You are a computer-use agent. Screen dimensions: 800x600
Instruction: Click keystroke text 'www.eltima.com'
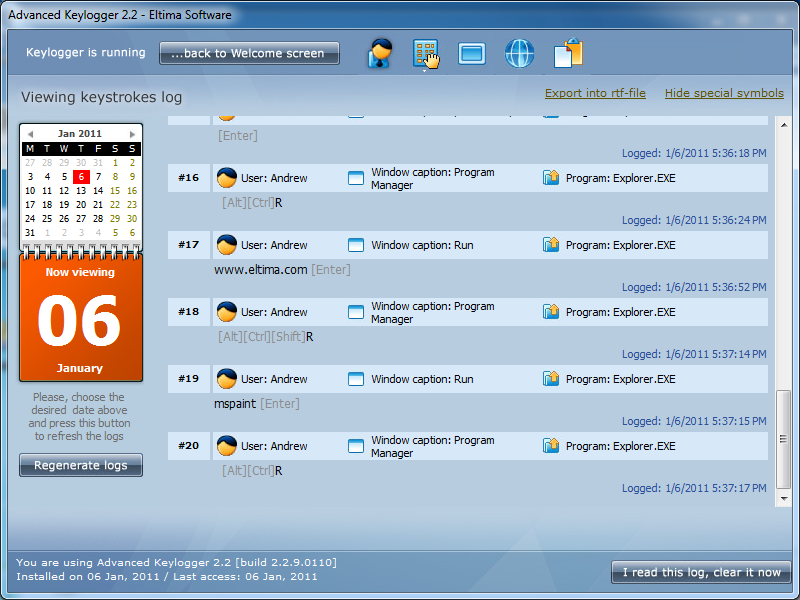tap(261, 270)
